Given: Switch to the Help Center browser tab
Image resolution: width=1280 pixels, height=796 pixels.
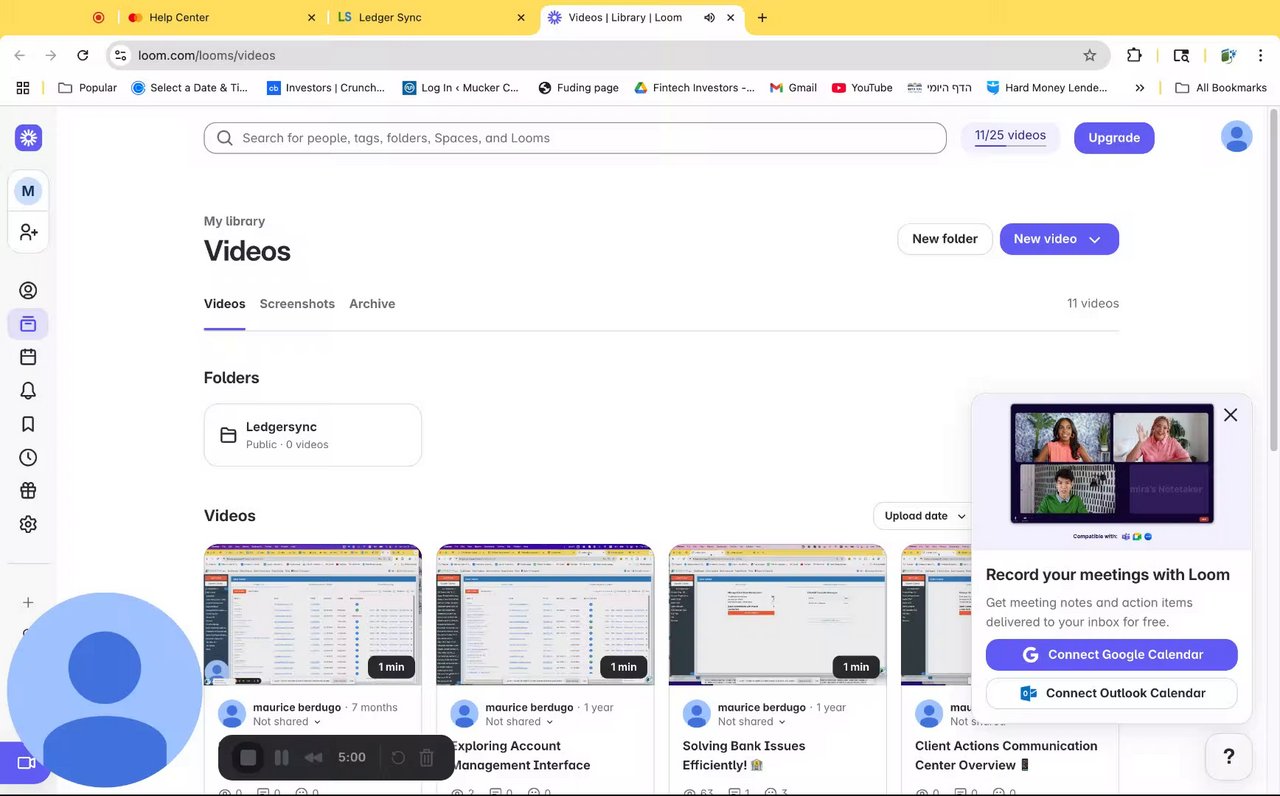Looking at the screenshot, I should tap(222, 18).
